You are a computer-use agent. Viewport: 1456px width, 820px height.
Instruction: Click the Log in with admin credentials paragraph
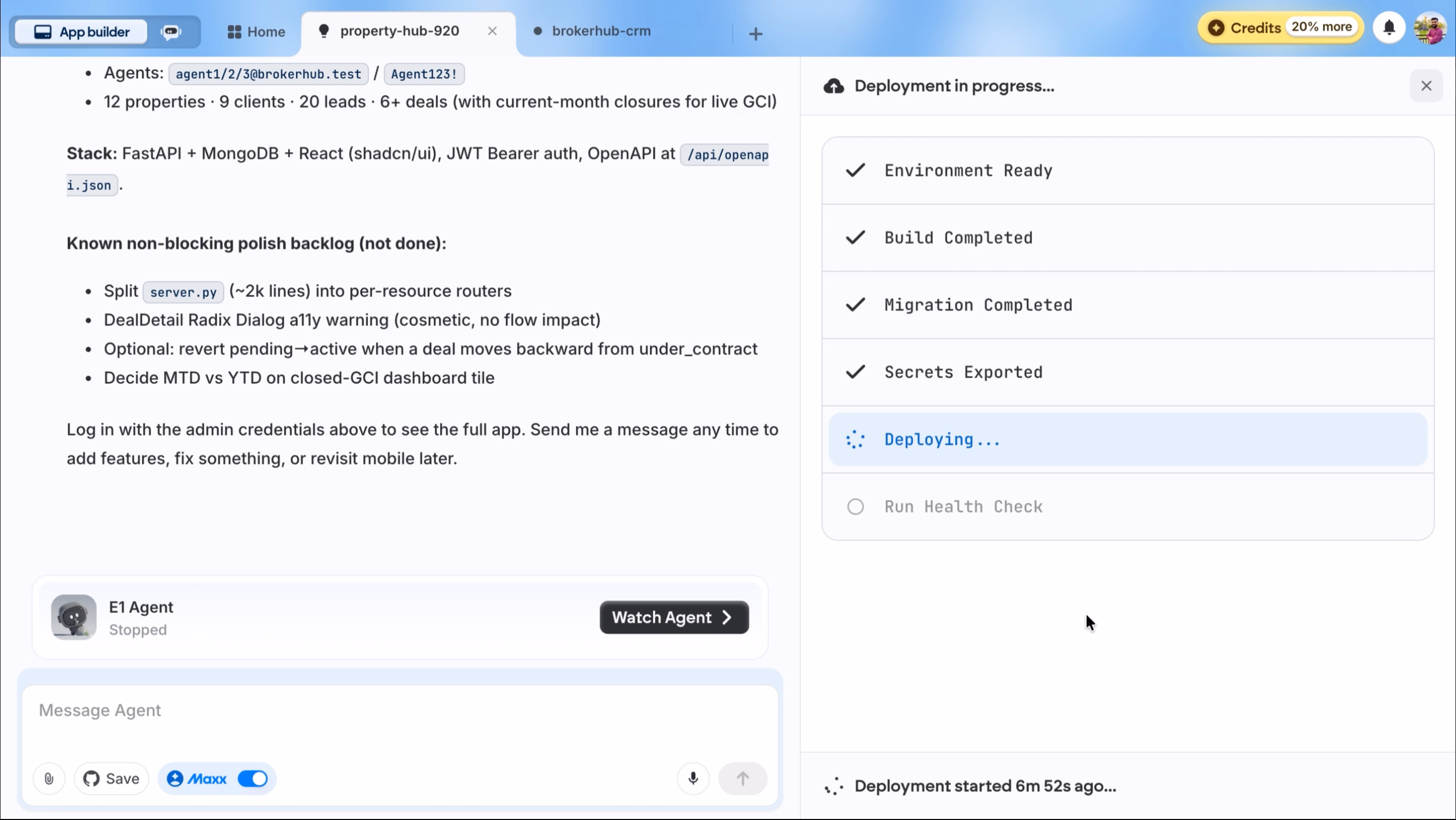point(423,444)
